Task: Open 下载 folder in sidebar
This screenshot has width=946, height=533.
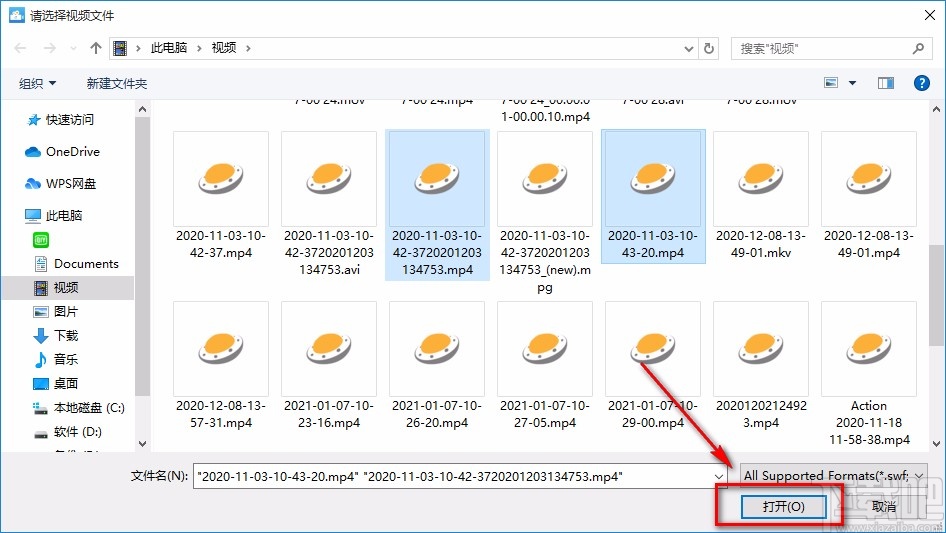Action: (x=56, y=336)
